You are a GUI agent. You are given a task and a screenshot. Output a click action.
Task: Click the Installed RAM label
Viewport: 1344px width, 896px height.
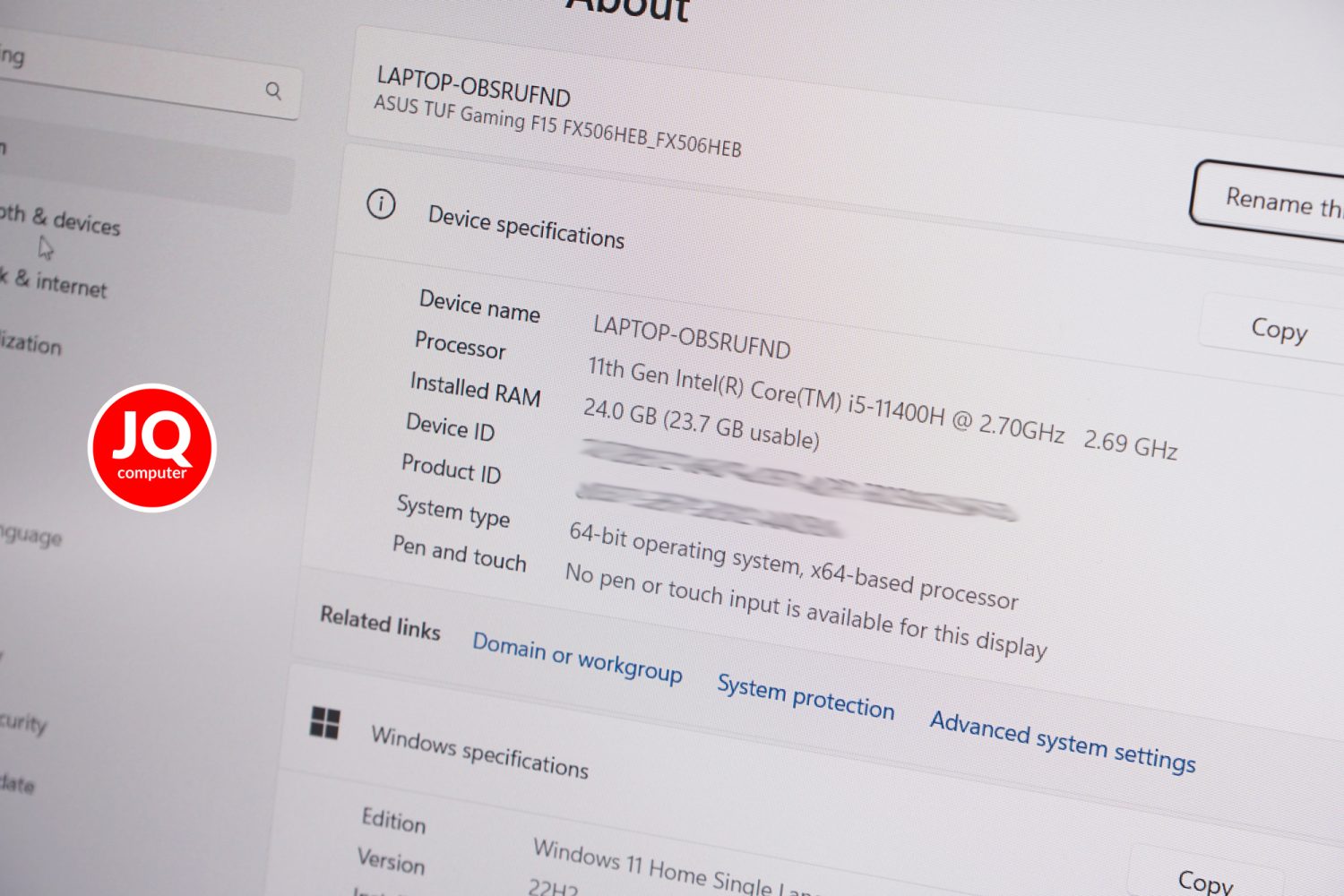pyautogui.click(x=475, y=390)
